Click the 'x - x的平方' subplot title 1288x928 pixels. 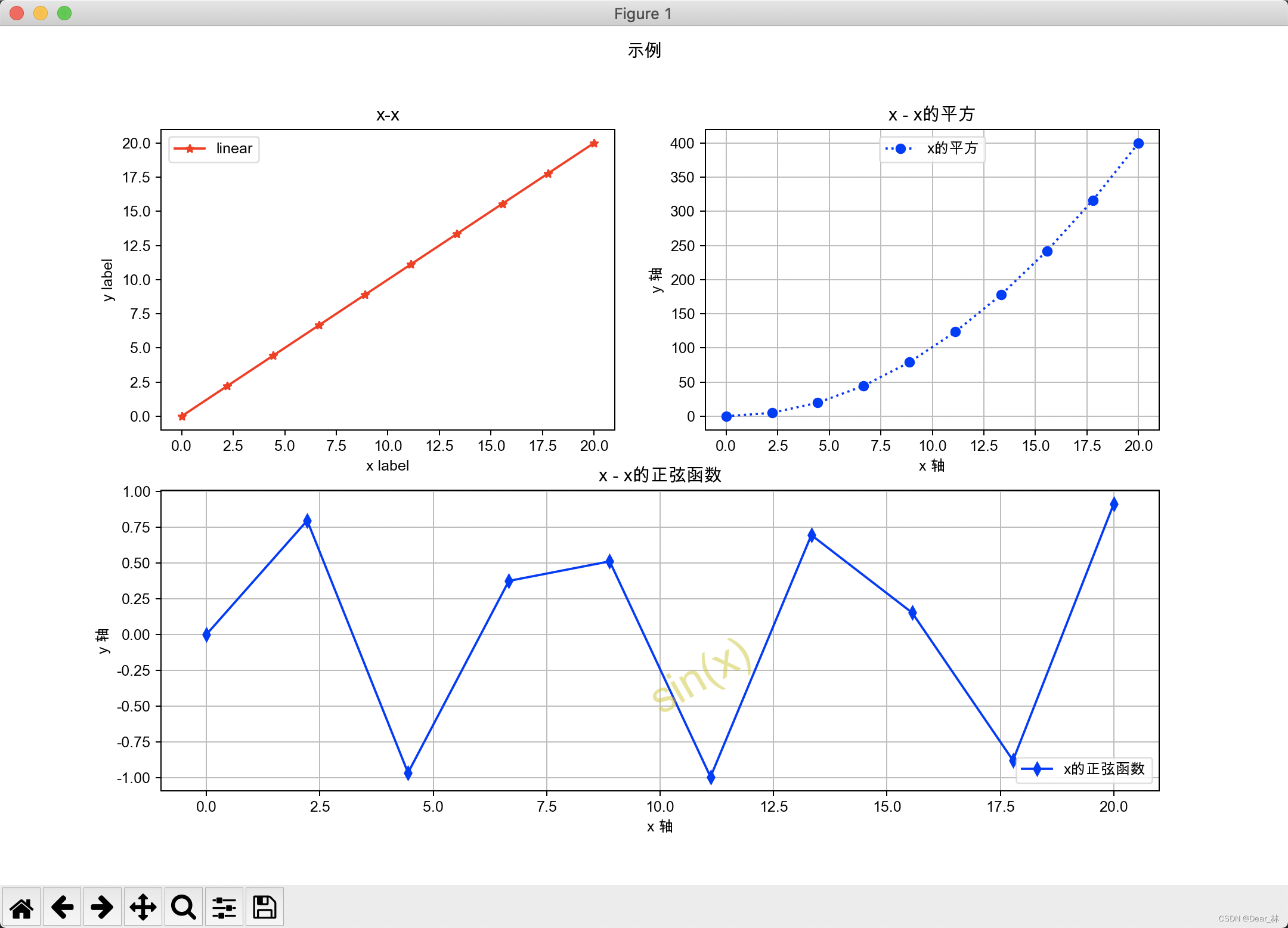[x=931, y=114]
